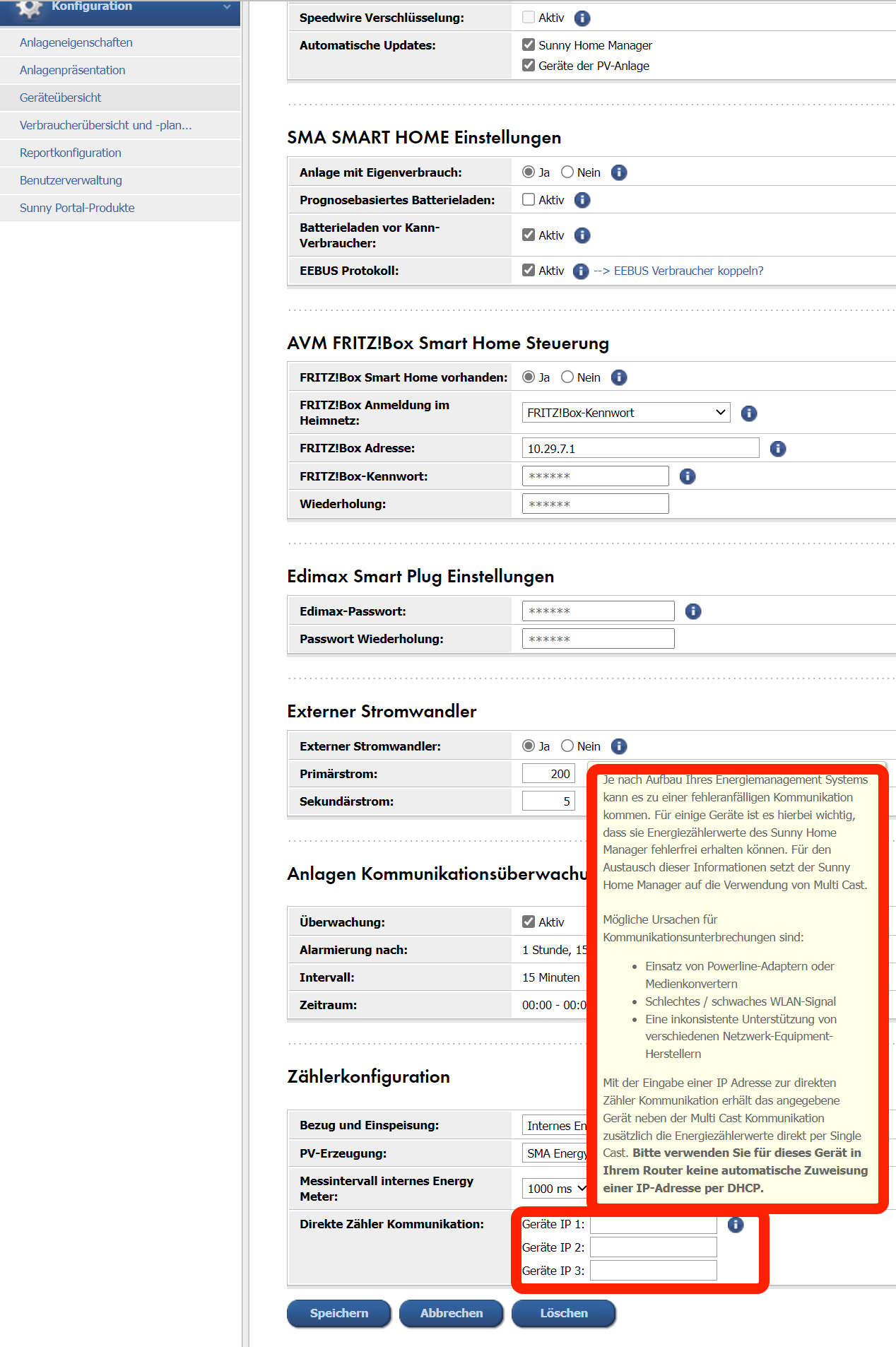Screen dimensions: 896x1347
Task: Click info icon beside Geräte IP 1
Action: point(736,1225)
